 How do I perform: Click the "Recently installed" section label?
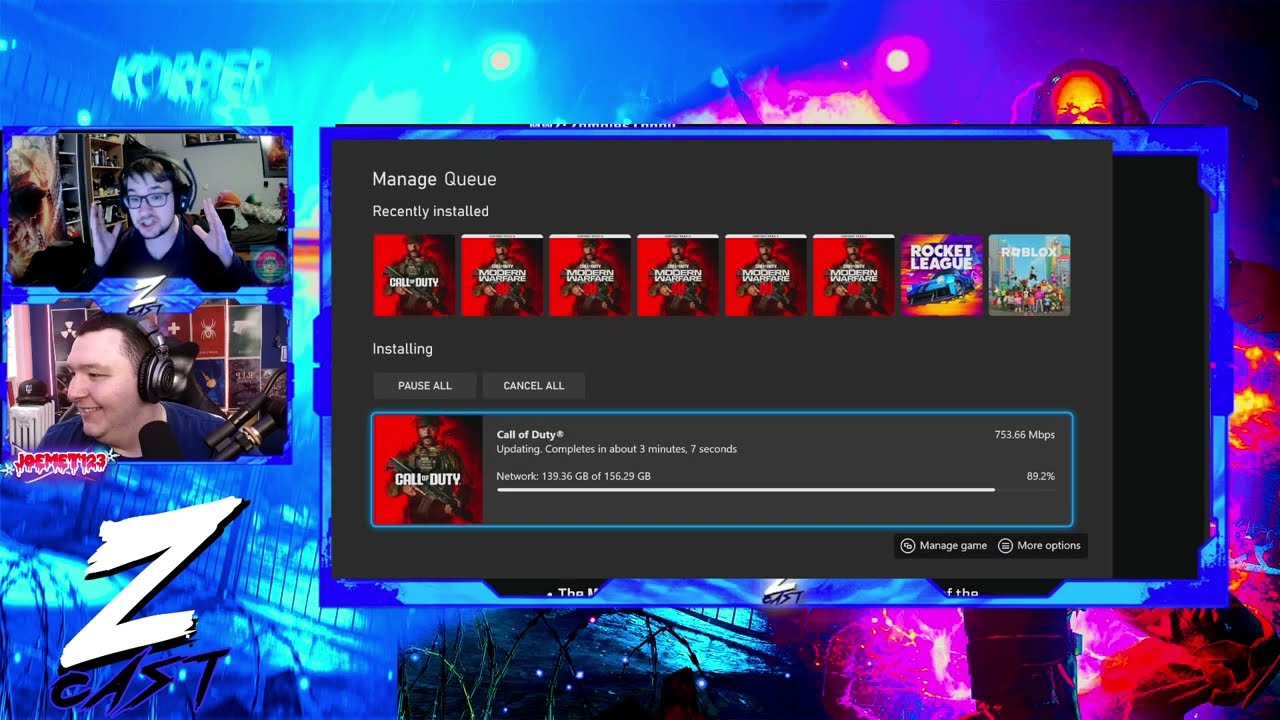(x=431, y=211)
